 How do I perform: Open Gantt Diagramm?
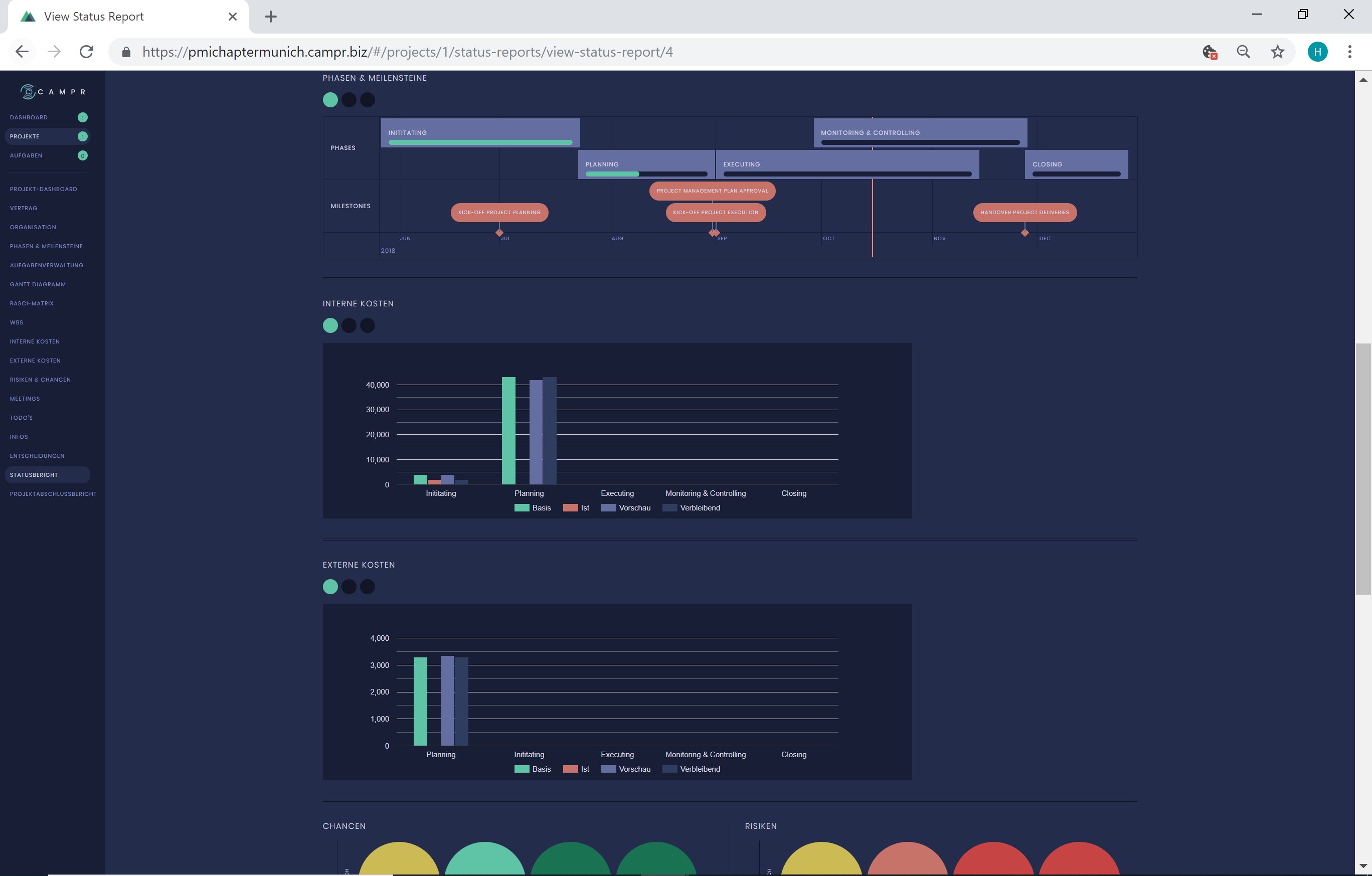coord(38,285)
